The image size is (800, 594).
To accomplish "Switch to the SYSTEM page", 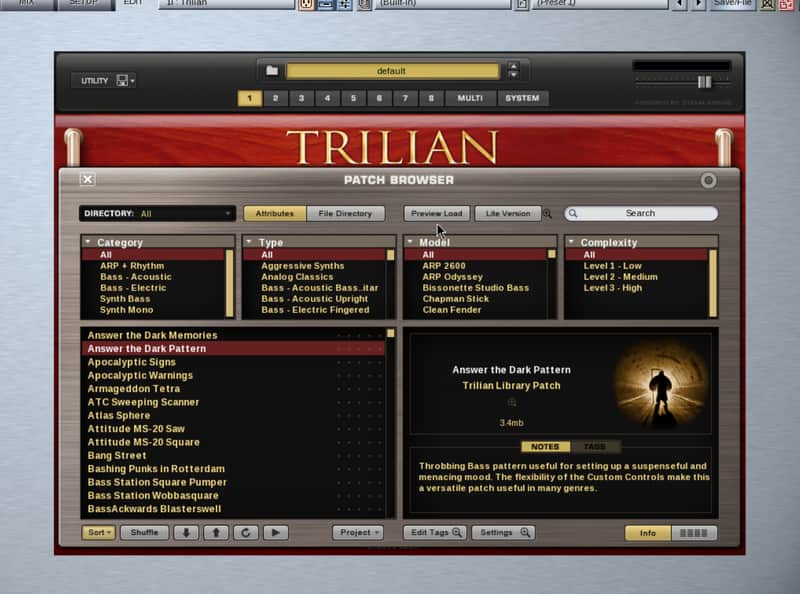I will tap(522, 98).
